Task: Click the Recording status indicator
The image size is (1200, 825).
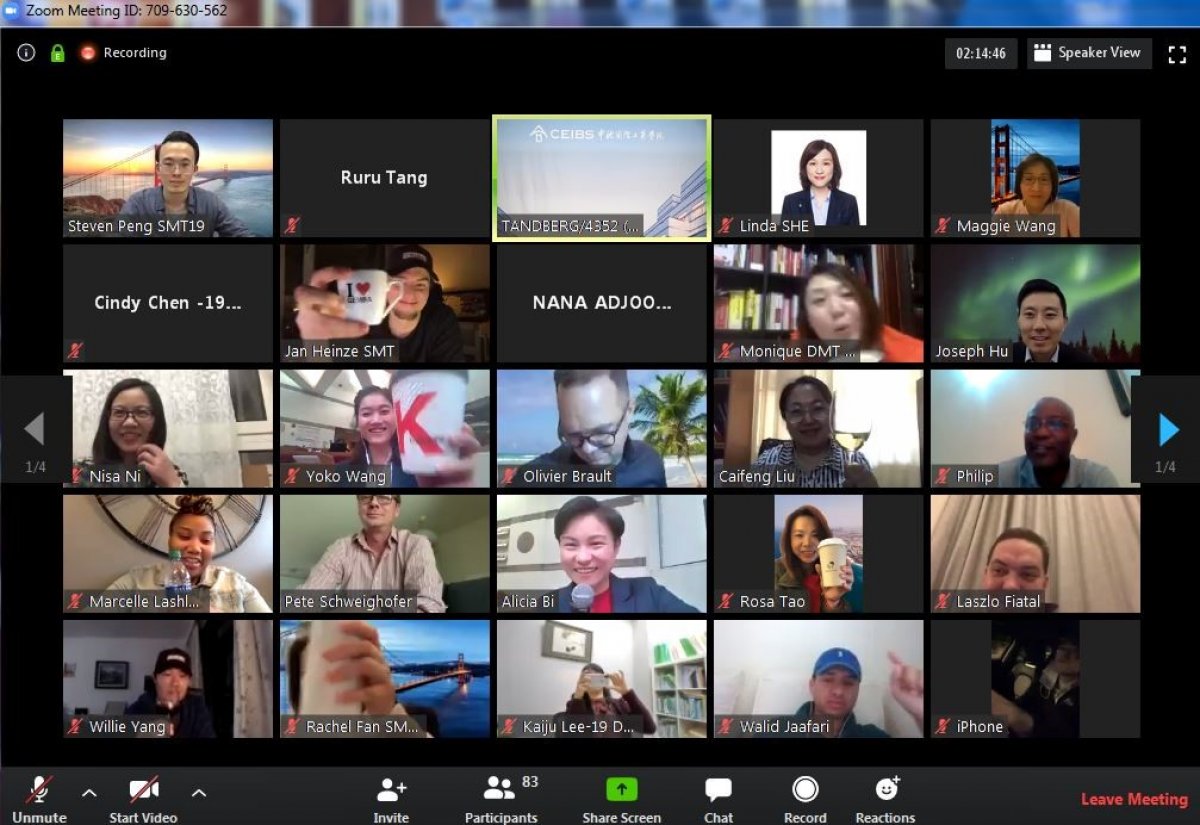Action: tap(124, 53)
